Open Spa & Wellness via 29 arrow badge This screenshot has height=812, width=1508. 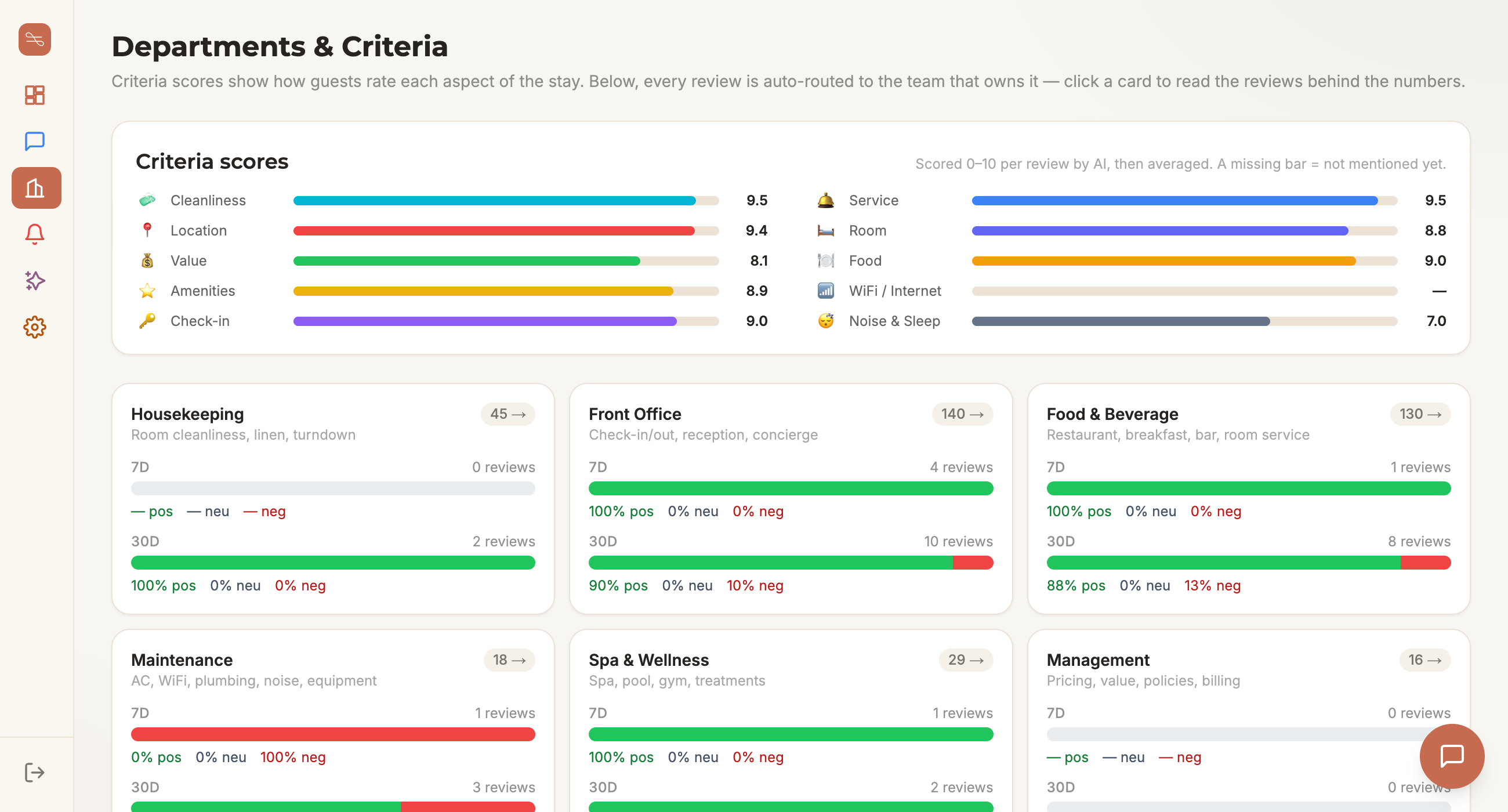[966, 660]
